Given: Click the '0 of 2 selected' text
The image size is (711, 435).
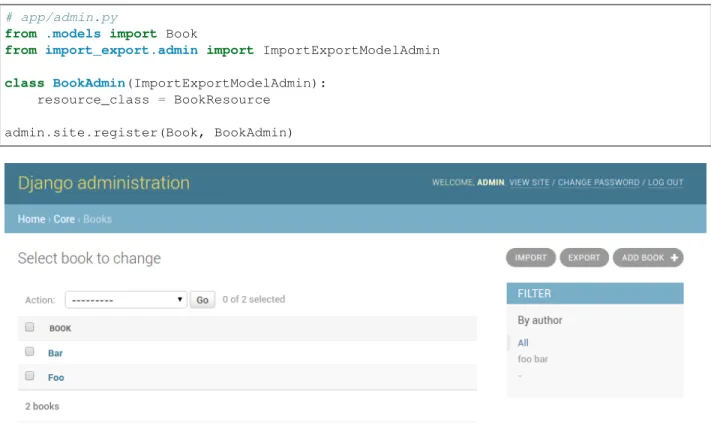Looking at the screenshot, I should pyautogui.click(x=254, y=299).
